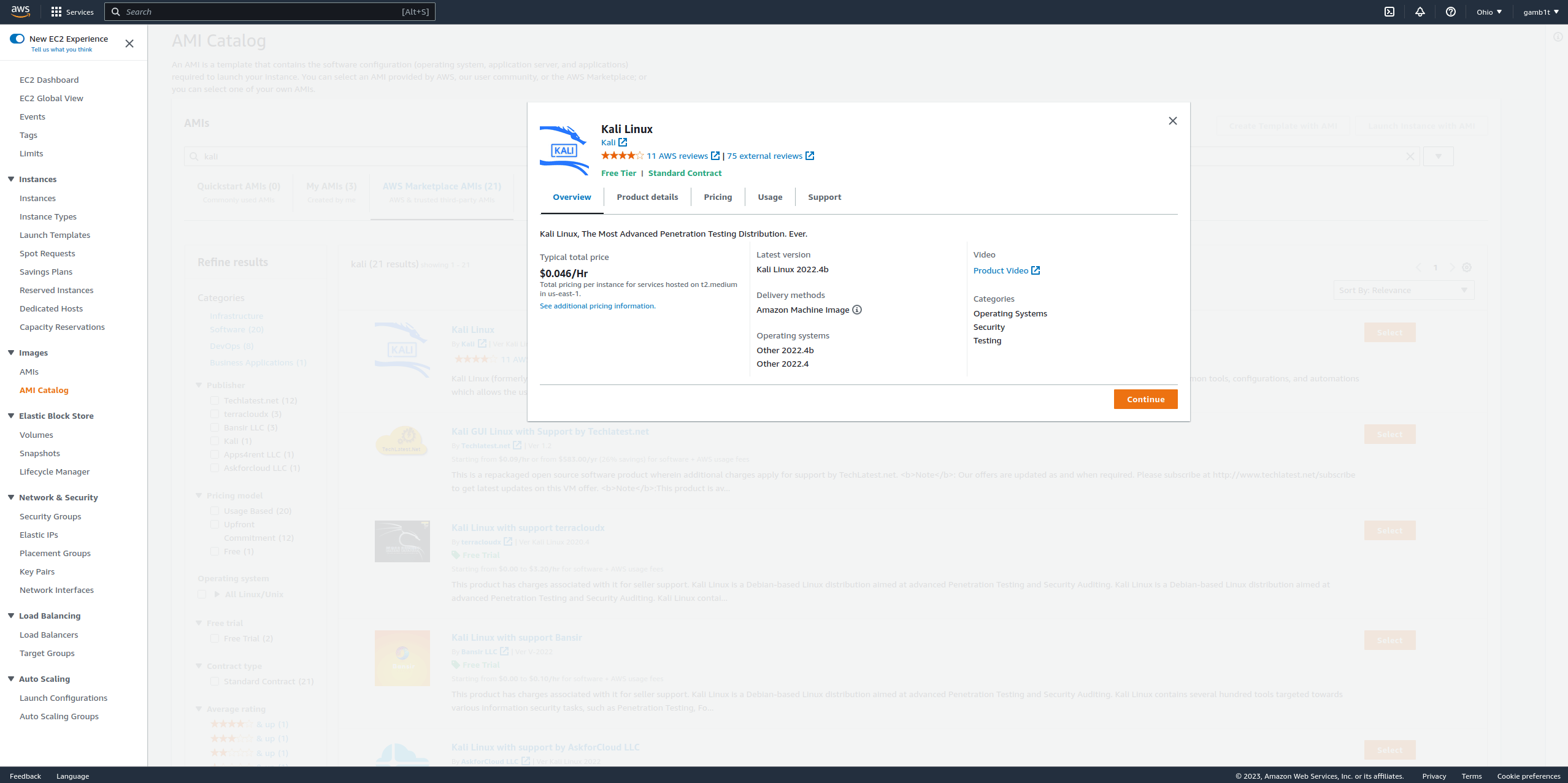The width and height of the screenshot is (1568, 783).
Task: Collapse the Elastic Block Store section
Action: tap(11, 416)
